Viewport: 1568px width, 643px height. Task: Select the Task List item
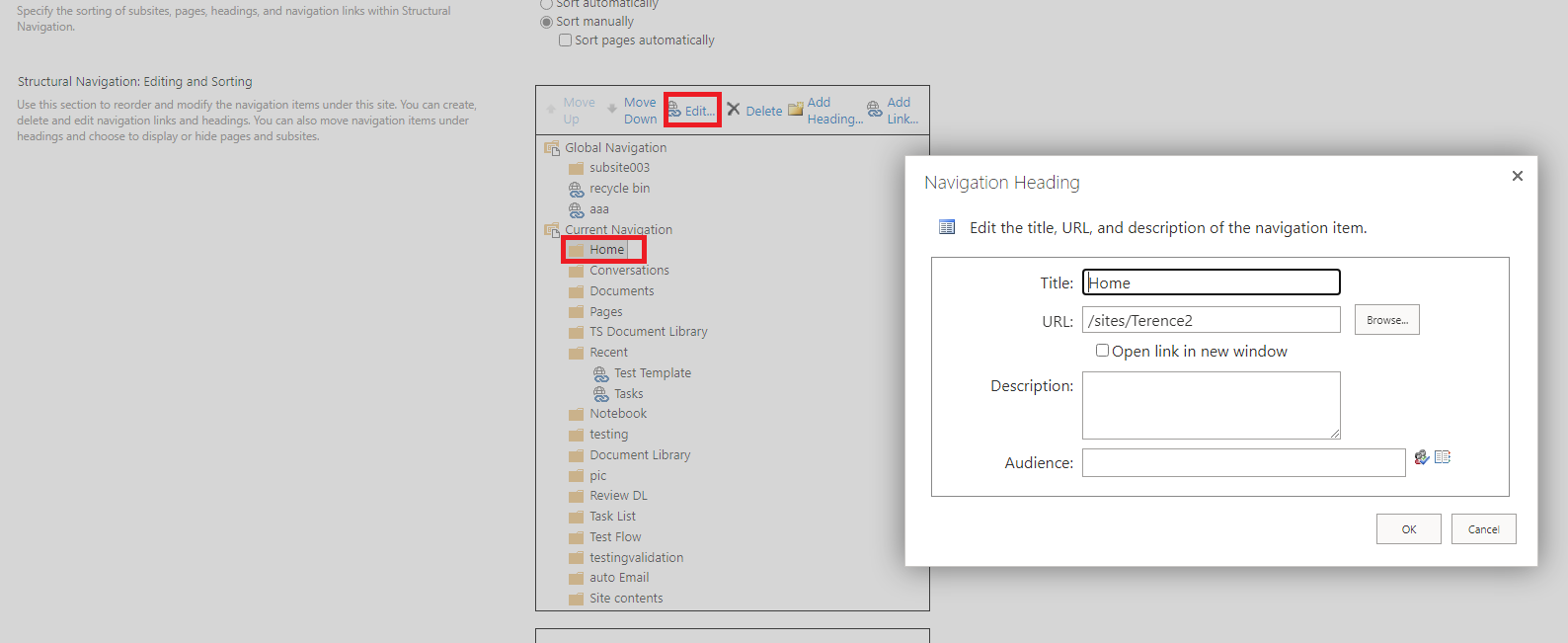tap(613, 517)
